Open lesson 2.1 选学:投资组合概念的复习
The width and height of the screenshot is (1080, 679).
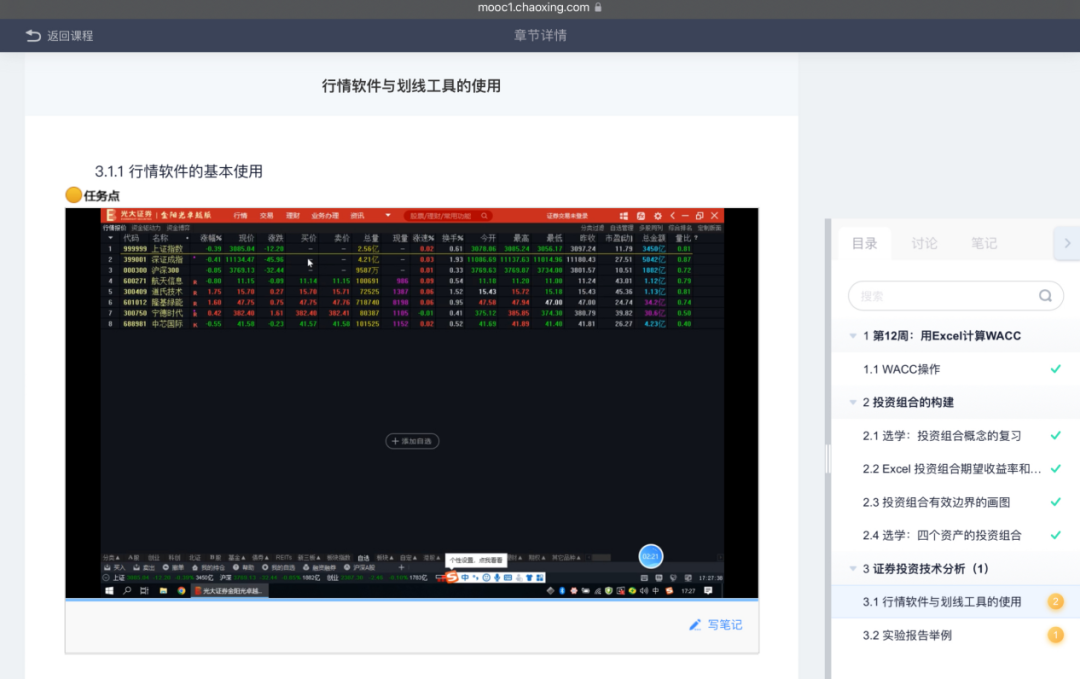(942, 436)
